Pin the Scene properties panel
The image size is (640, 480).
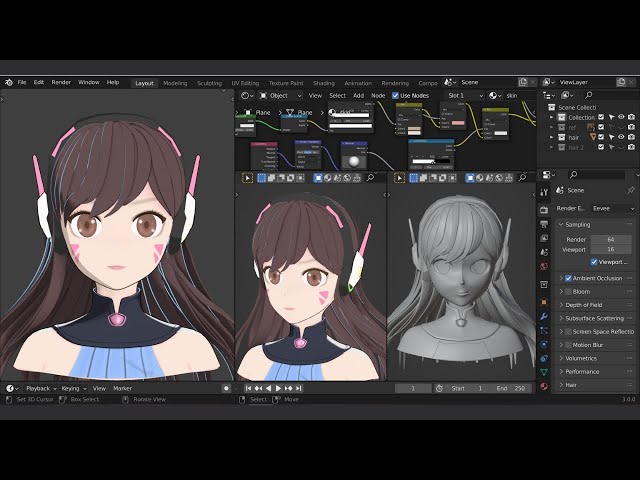pos(631,190)
